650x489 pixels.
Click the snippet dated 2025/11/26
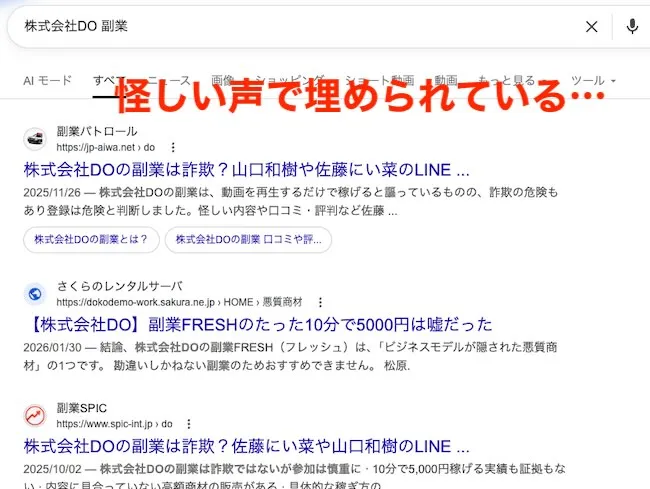point(291,201)
